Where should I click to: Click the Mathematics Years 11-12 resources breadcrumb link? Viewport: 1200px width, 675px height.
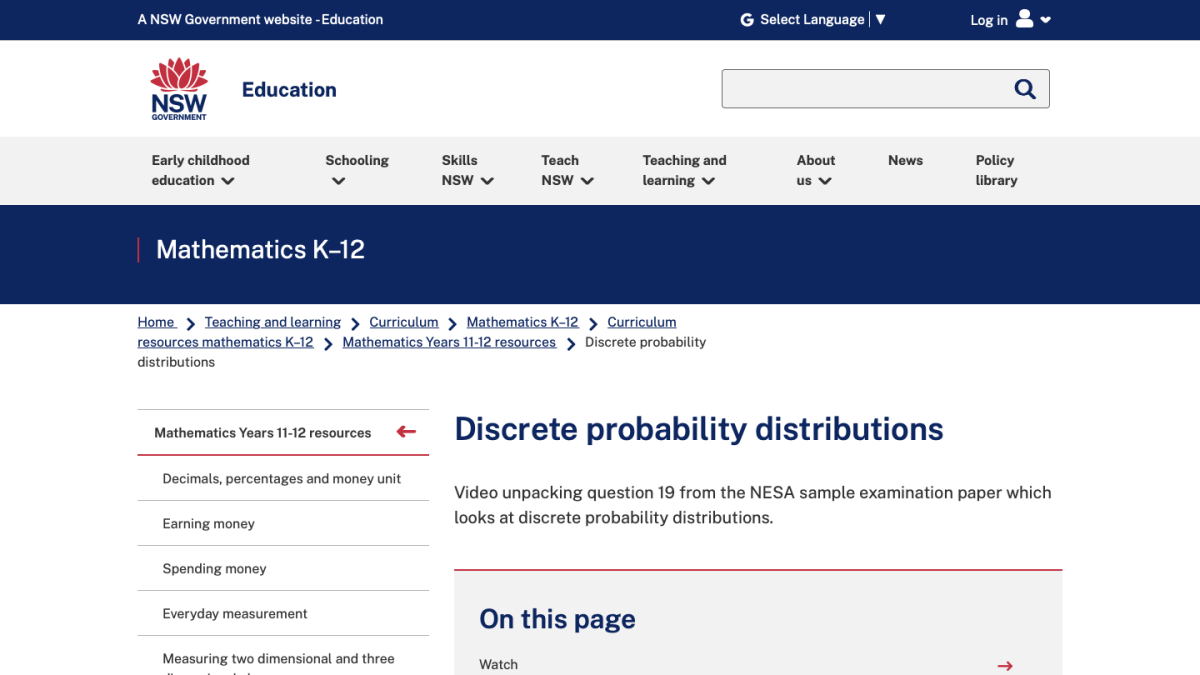pyautogui.click(x=449, y=341)
